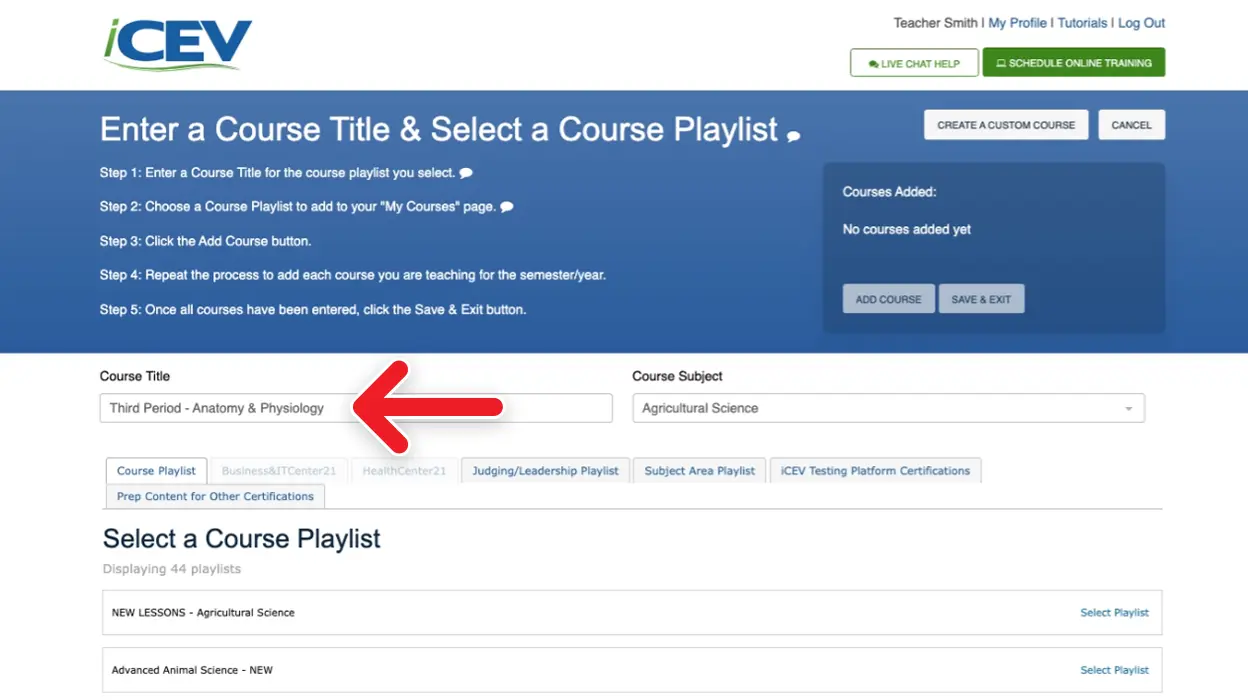Open iCEV Testing Platform Certifications tab
The width and height of the screenshot is (1248, 700).
pos(875,471)
